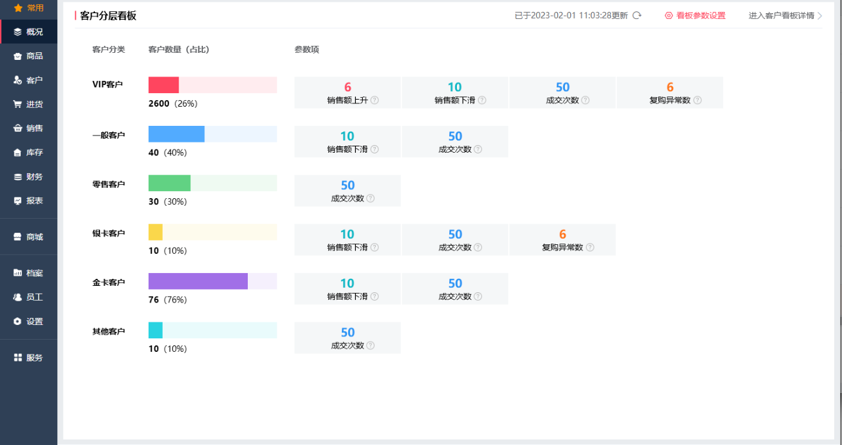Click the orange 6 in VIP客户 复购异常数
Screen dimensions: 842x445
[670, 87]
